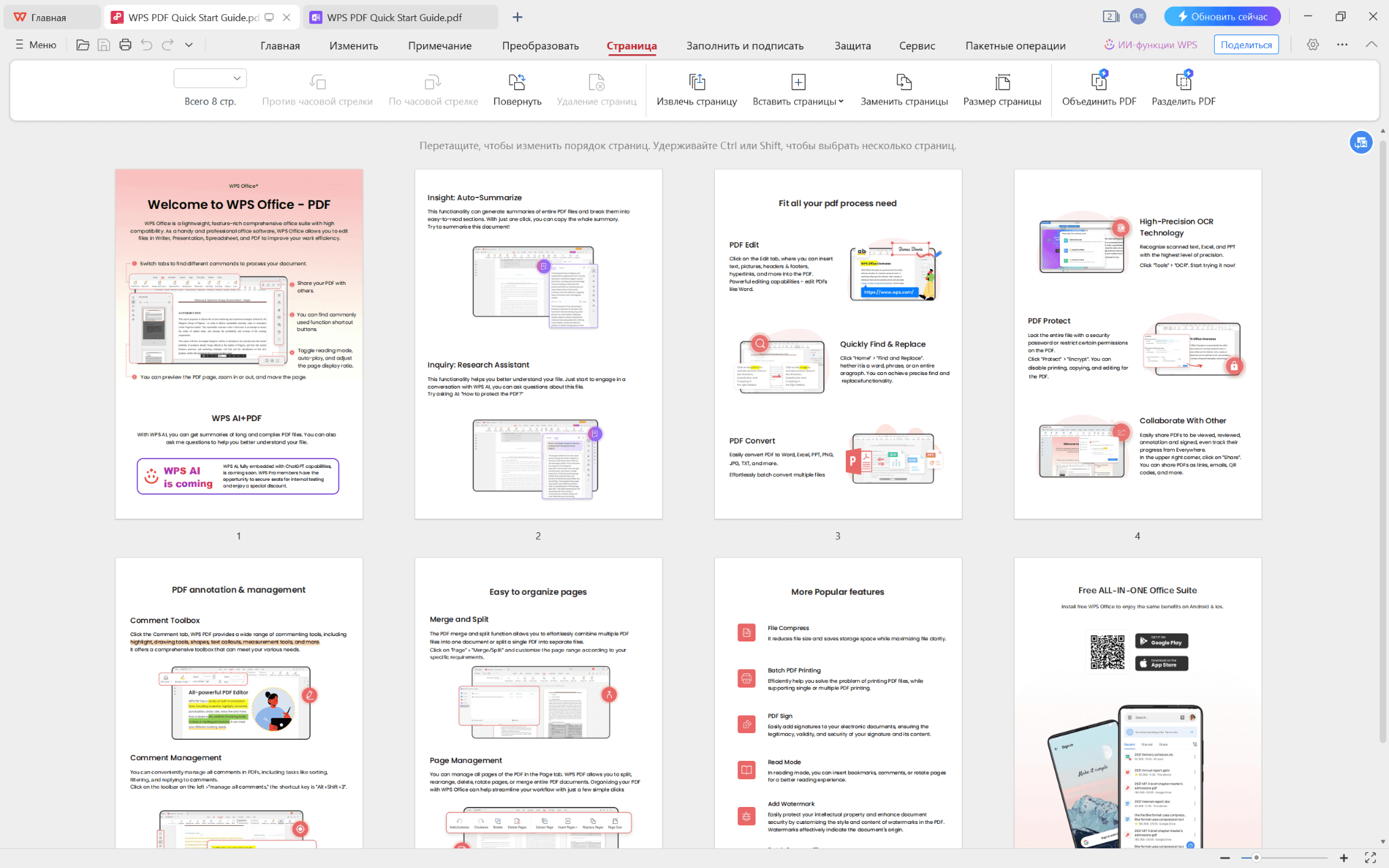1389x868 pixels.
Task: Click the print icon in quick access bar
Action: (x=125, y=45)
